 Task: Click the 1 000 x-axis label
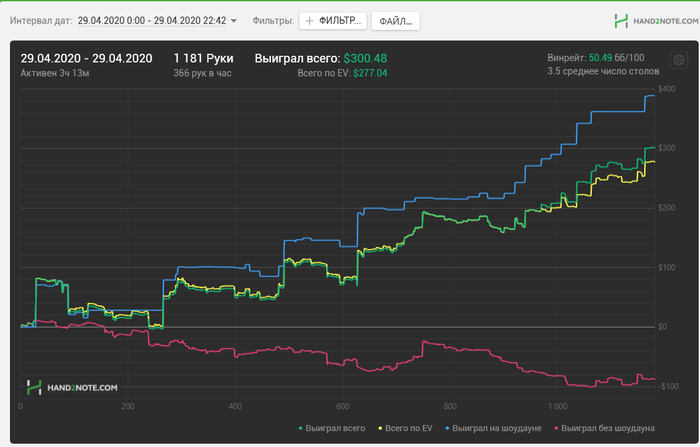point(558,406)
